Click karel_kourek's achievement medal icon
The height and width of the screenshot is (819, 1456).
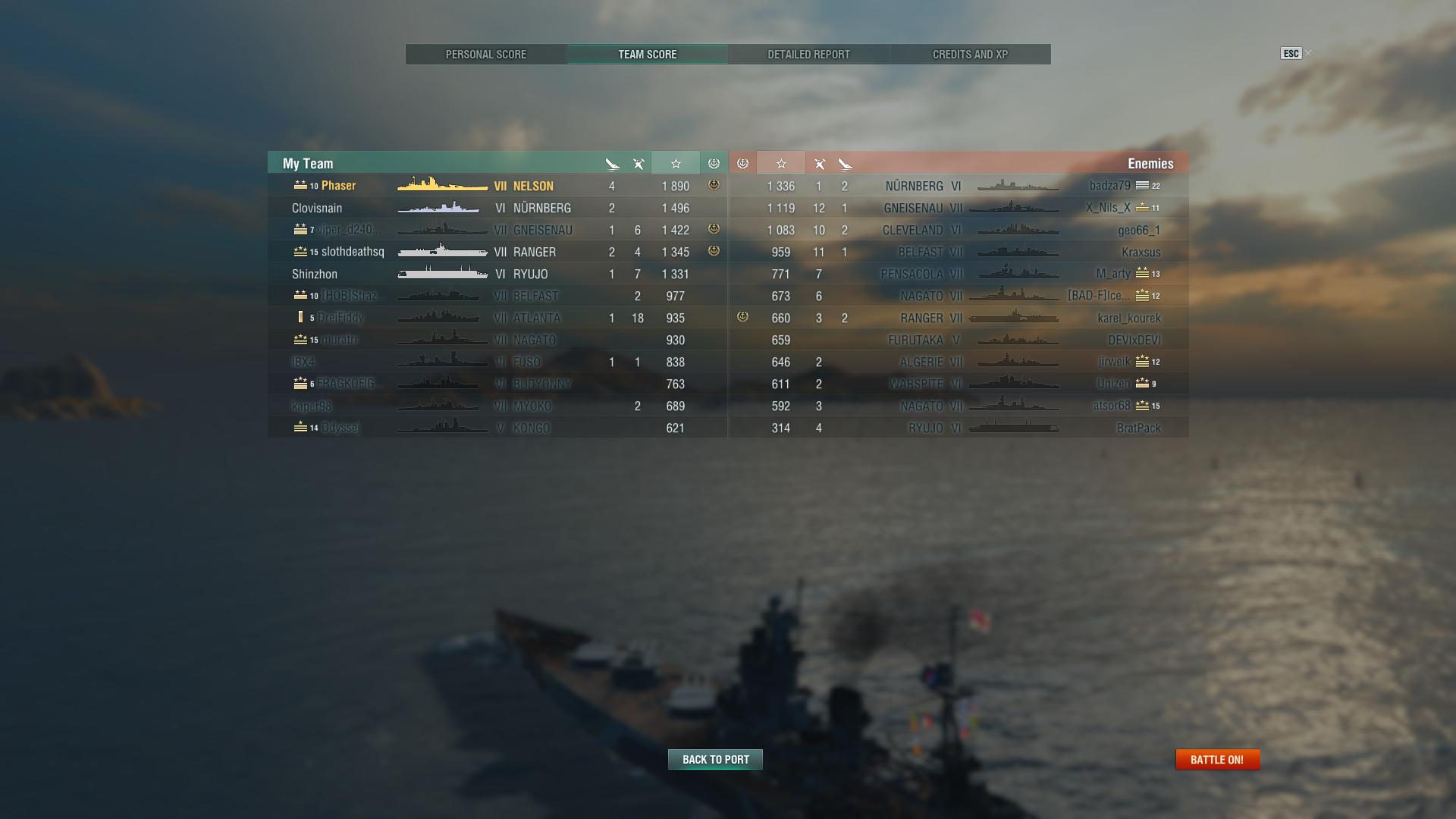click(742, 317)
